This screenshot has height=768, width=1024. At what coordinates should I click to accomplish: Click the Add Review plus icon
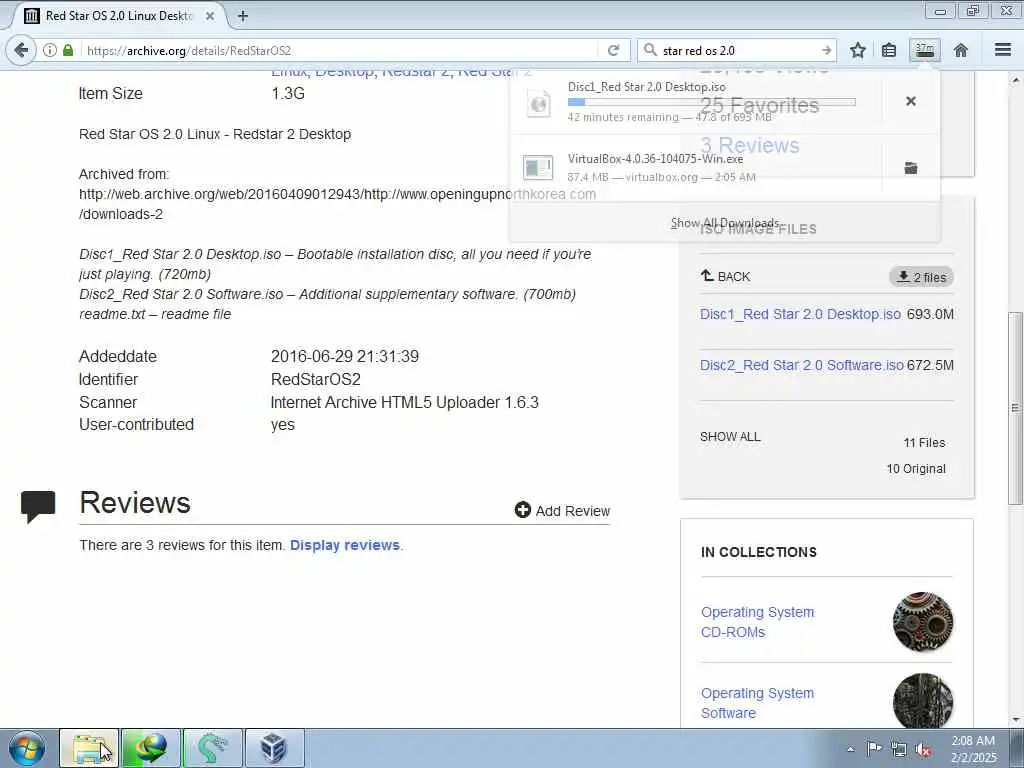point(522,510)
